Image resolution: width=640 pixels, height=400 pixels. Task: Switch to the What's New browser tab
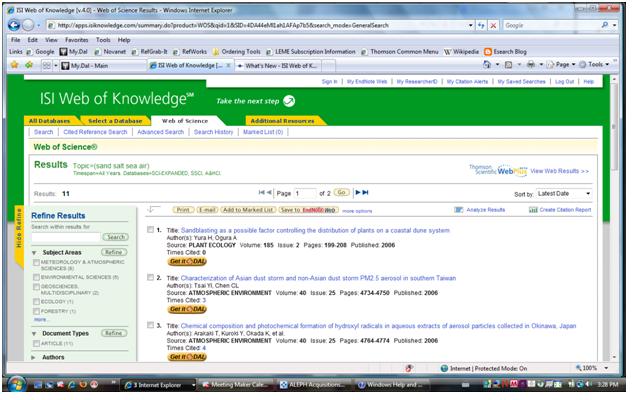[x=280, y=65]
